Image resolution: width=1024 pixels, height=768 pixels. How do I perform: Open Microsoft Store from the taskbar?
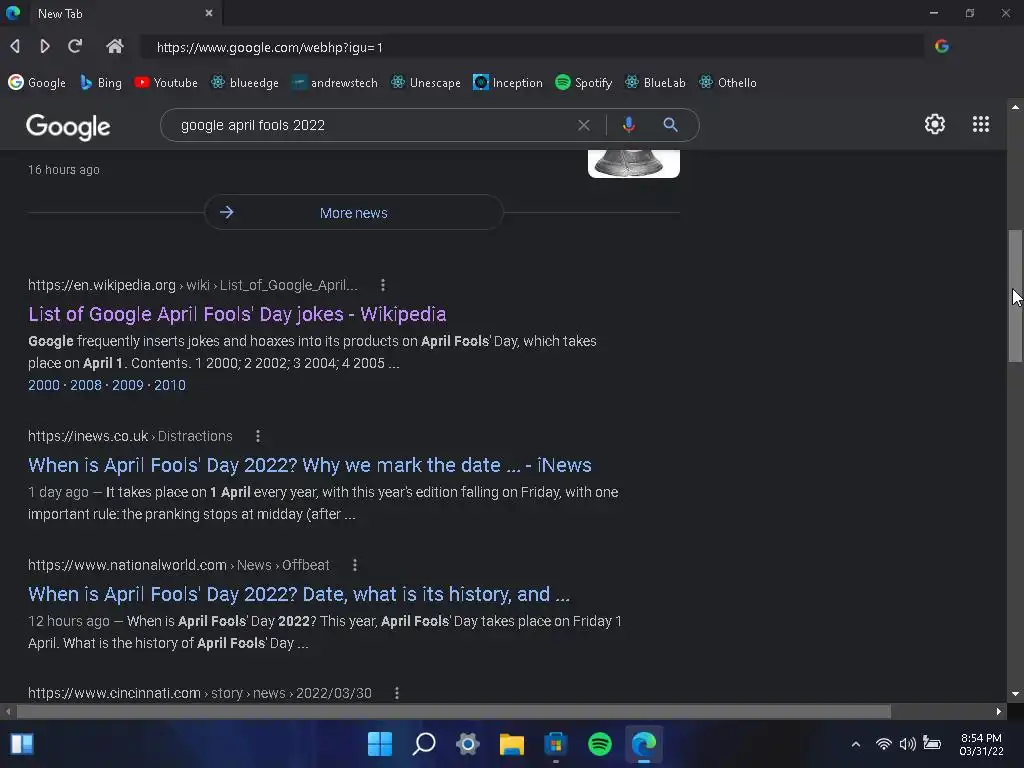pyautogui.click(x=556, y=744)
